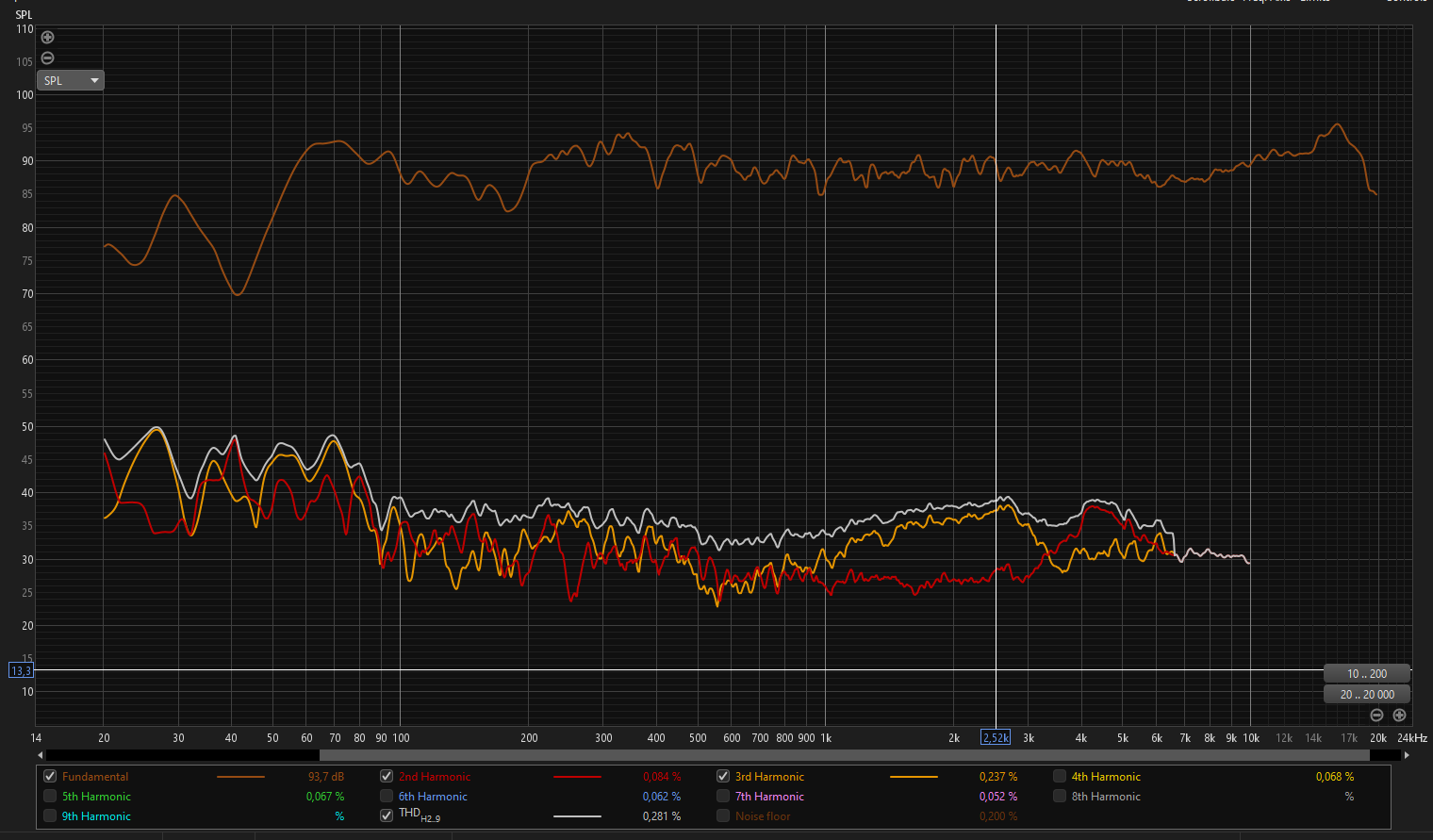Viewport: 1433px width, 840px height.
Task: Enable the 9th Harmonic checkbox
Action: (50, 816)
